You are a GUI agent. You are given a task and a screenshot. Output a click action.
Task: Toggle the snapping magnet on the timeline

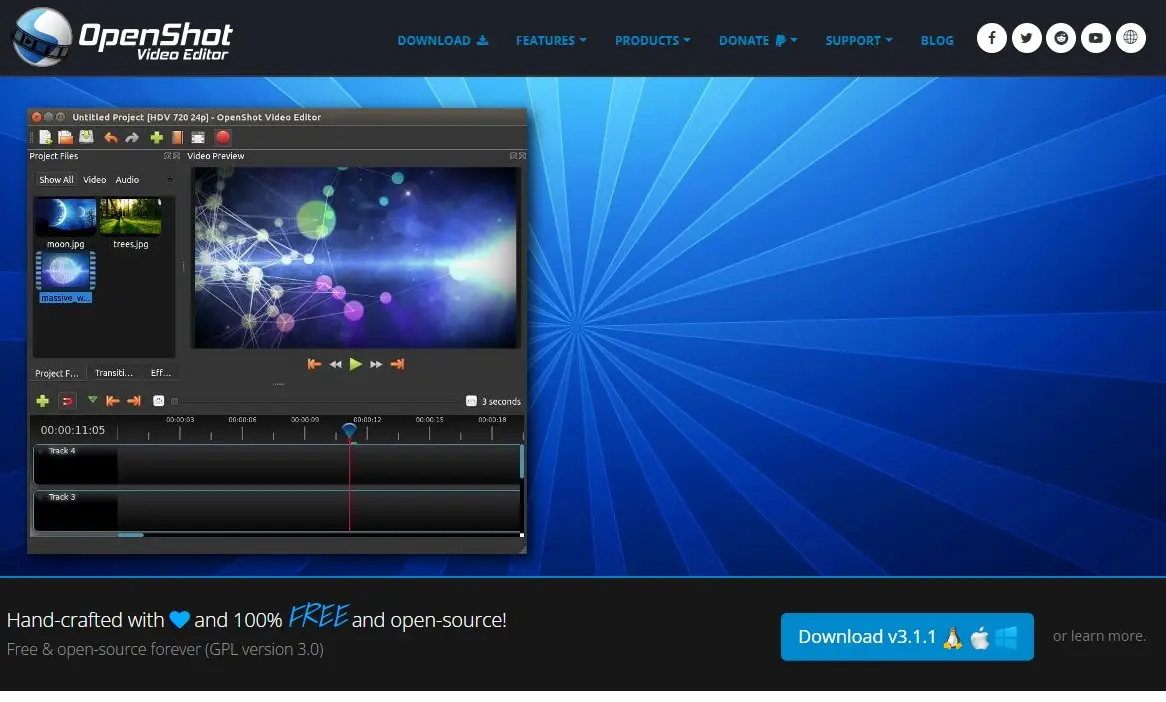[67, 402]
